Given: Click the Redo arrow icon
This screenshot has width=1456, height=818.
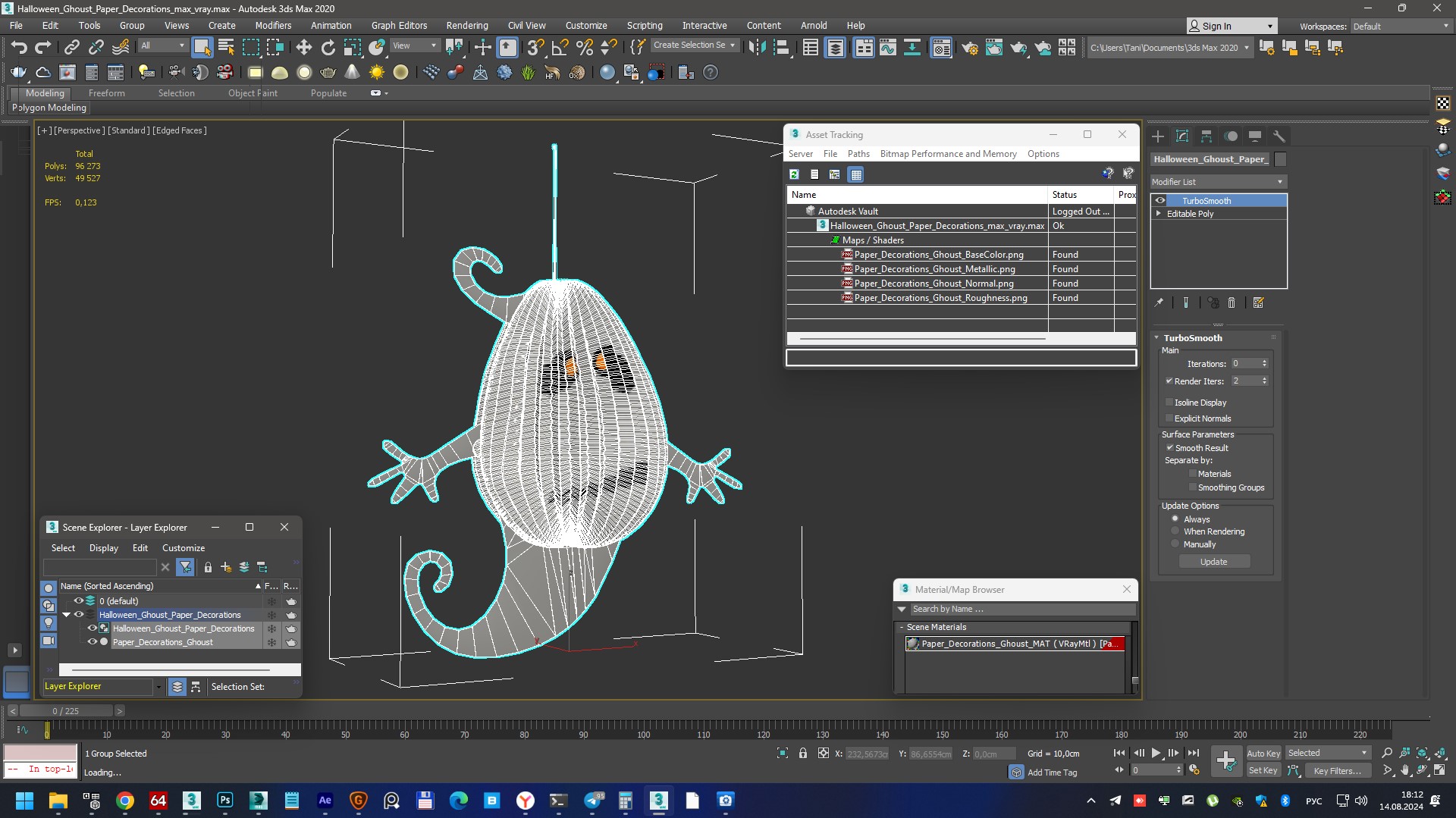Looking at the screenshot, I should 43,48.
